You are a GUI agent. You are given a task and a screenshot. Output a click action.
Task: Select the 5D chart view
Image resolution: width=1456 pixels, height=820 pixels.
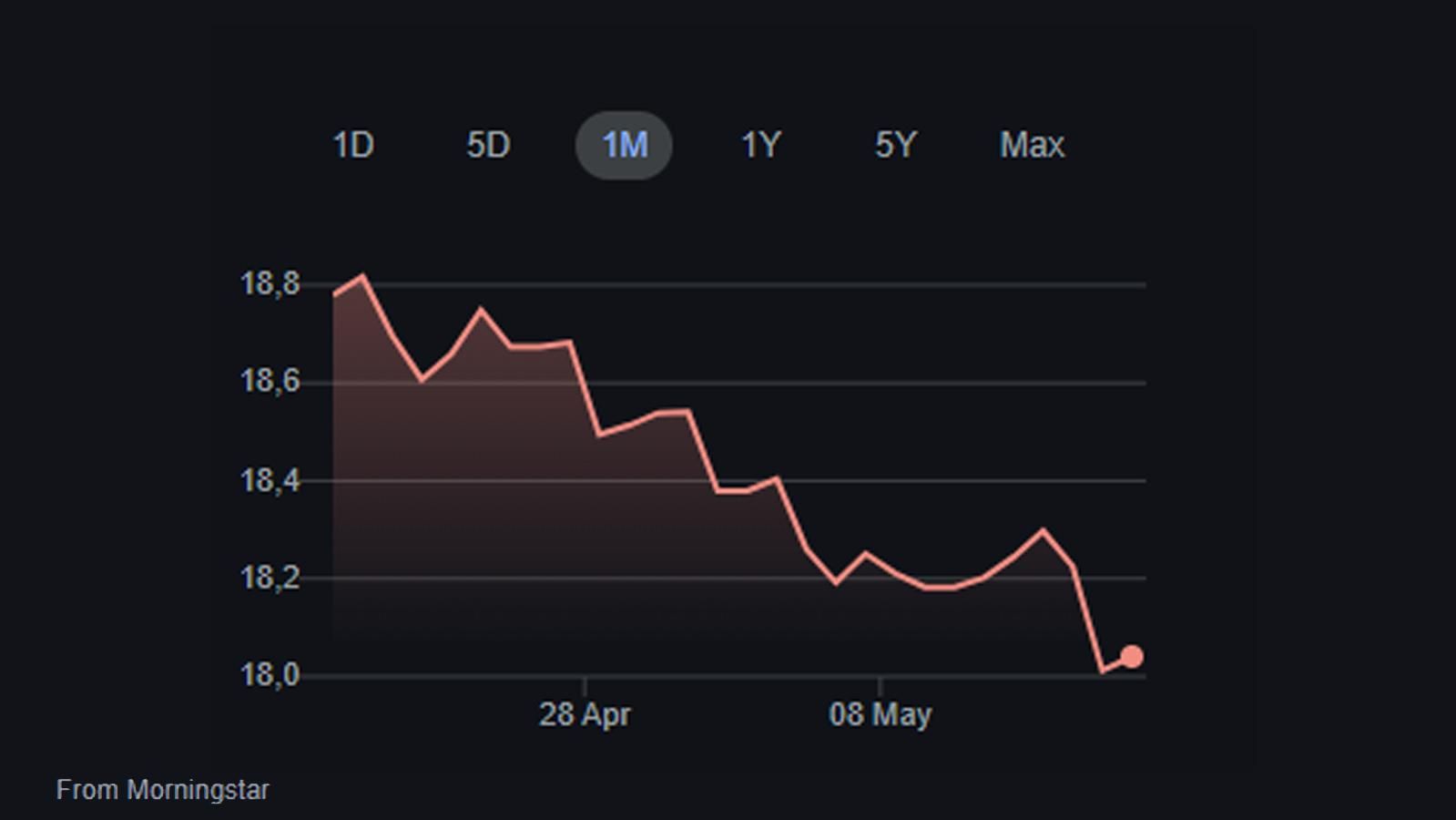(488, 144)
